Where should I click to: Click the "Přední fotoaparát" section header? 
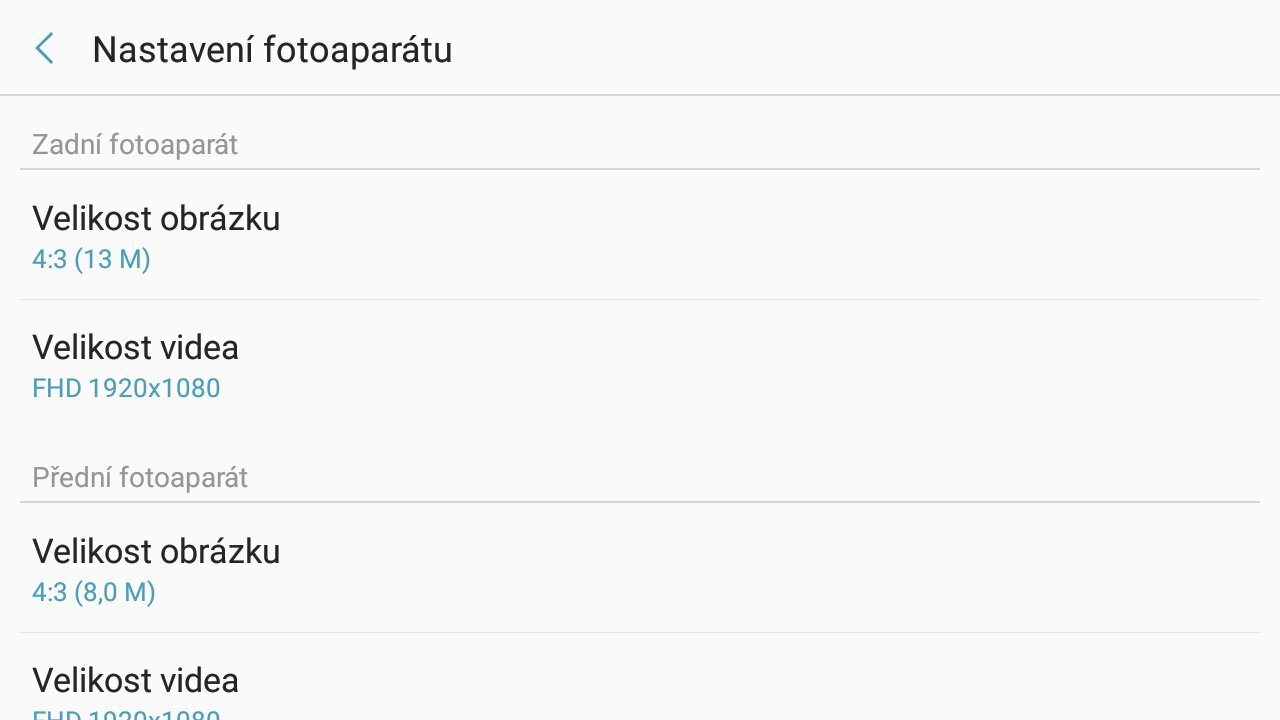click(140, 478)
